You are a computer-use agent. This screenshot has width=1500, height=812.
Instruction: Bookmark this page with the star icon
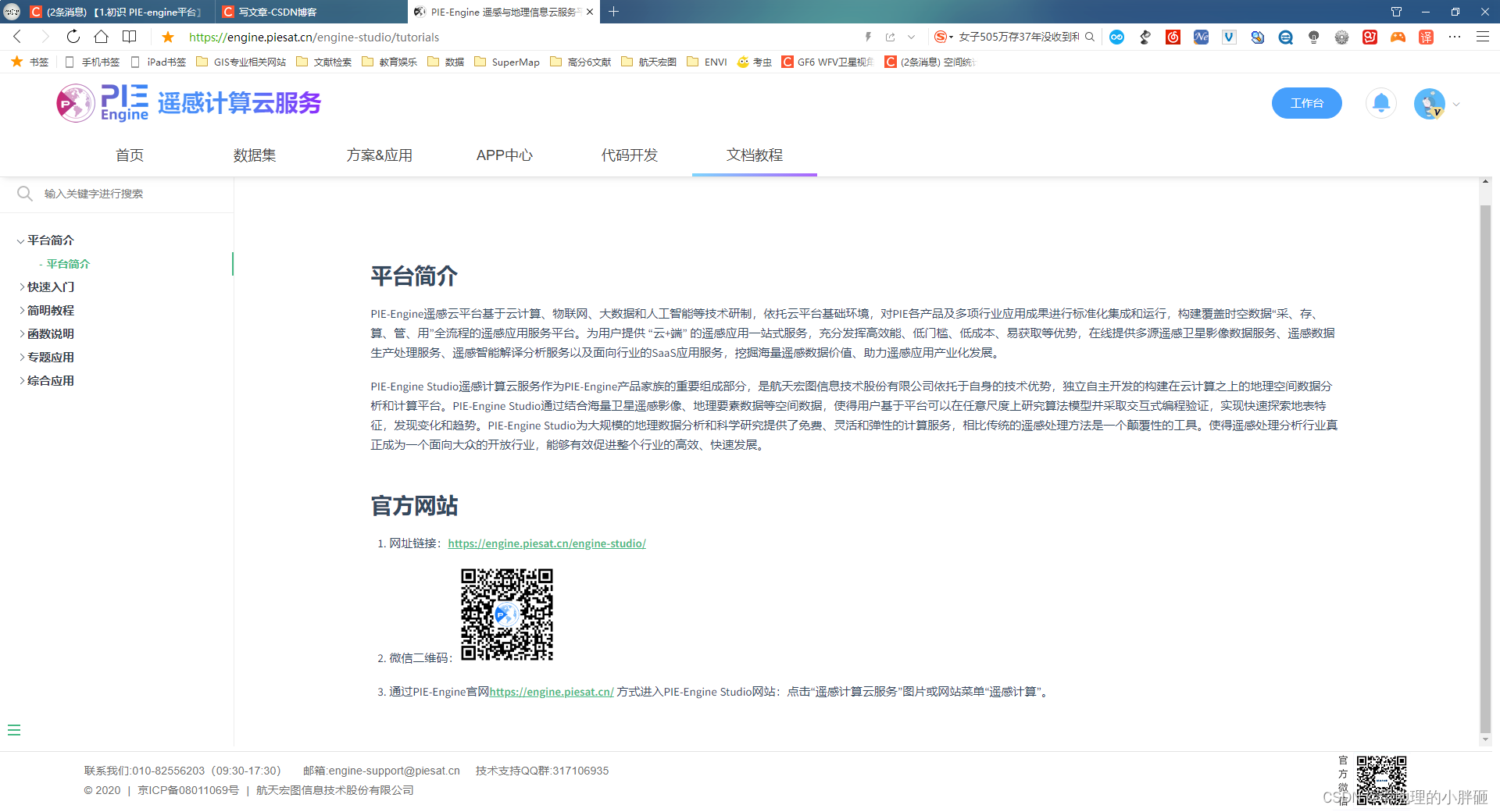[x=168, y=37]
